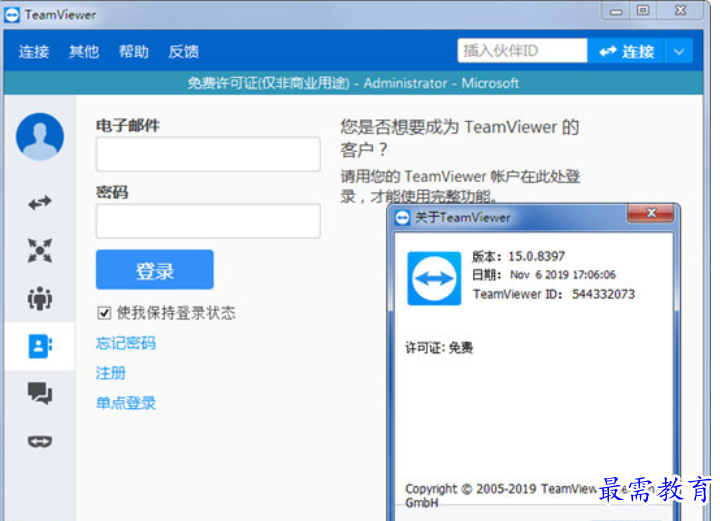The image size is (720, 521).
Task: Click the TeamViewer logo in title bar
Action: click(x=11, y=15)
